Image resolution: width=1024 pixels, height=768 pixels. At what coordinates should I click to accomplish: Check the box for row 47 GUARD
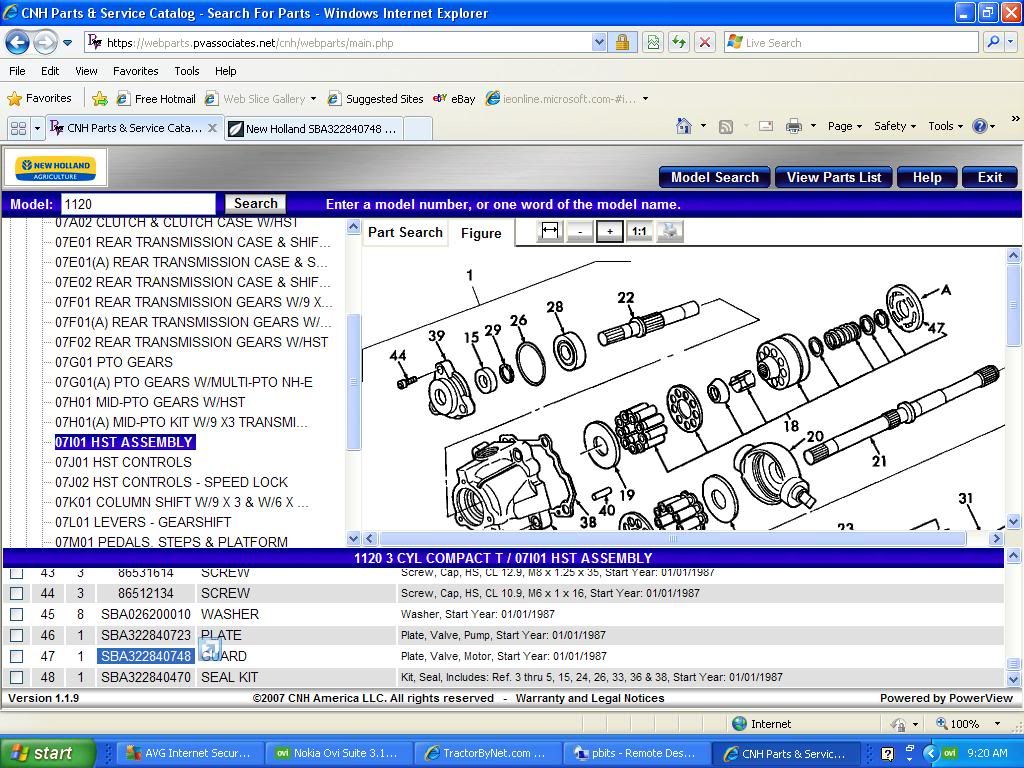point(16,656)
